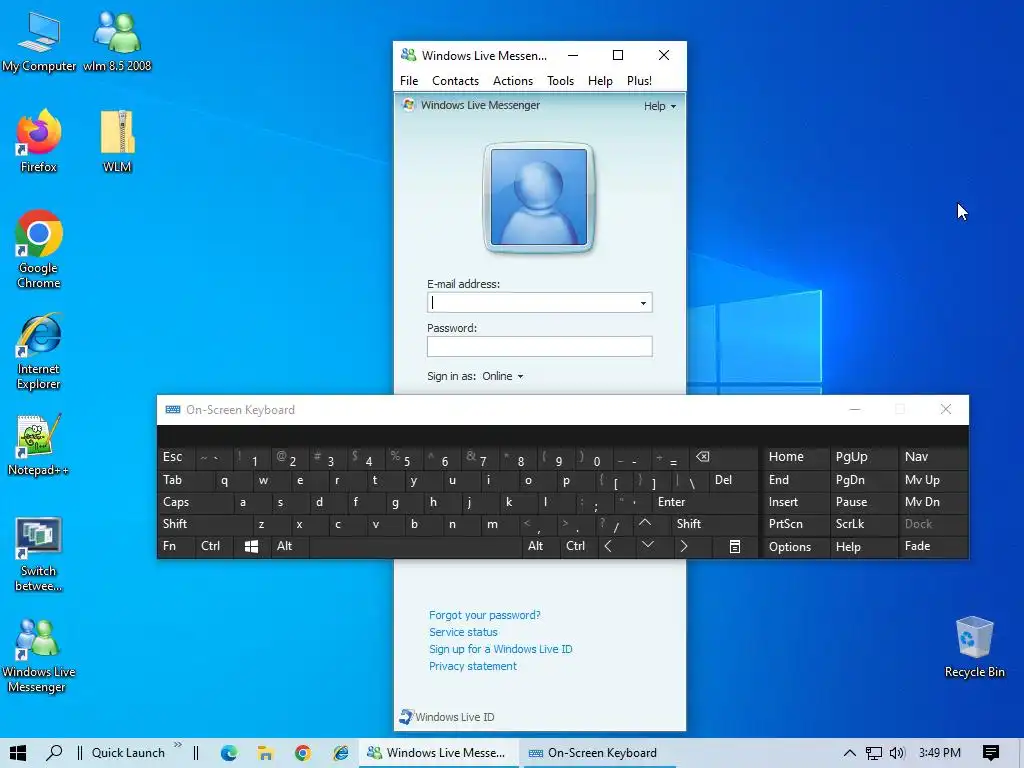Open taskbar search magnifier
The image size is (1024, 768).
click(x=54, y=753)
